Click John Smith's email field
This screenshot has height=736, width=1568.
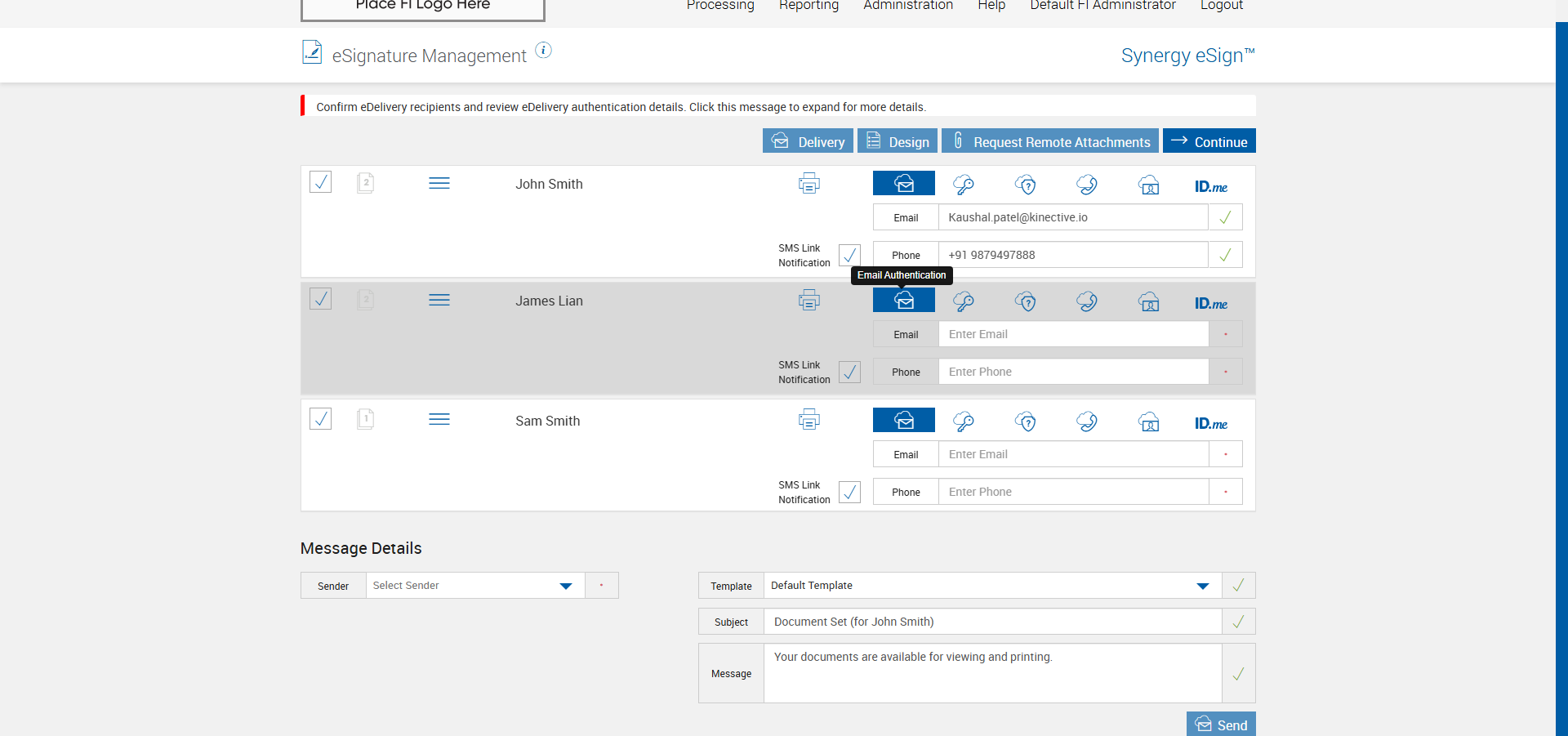click(1073, 217)
